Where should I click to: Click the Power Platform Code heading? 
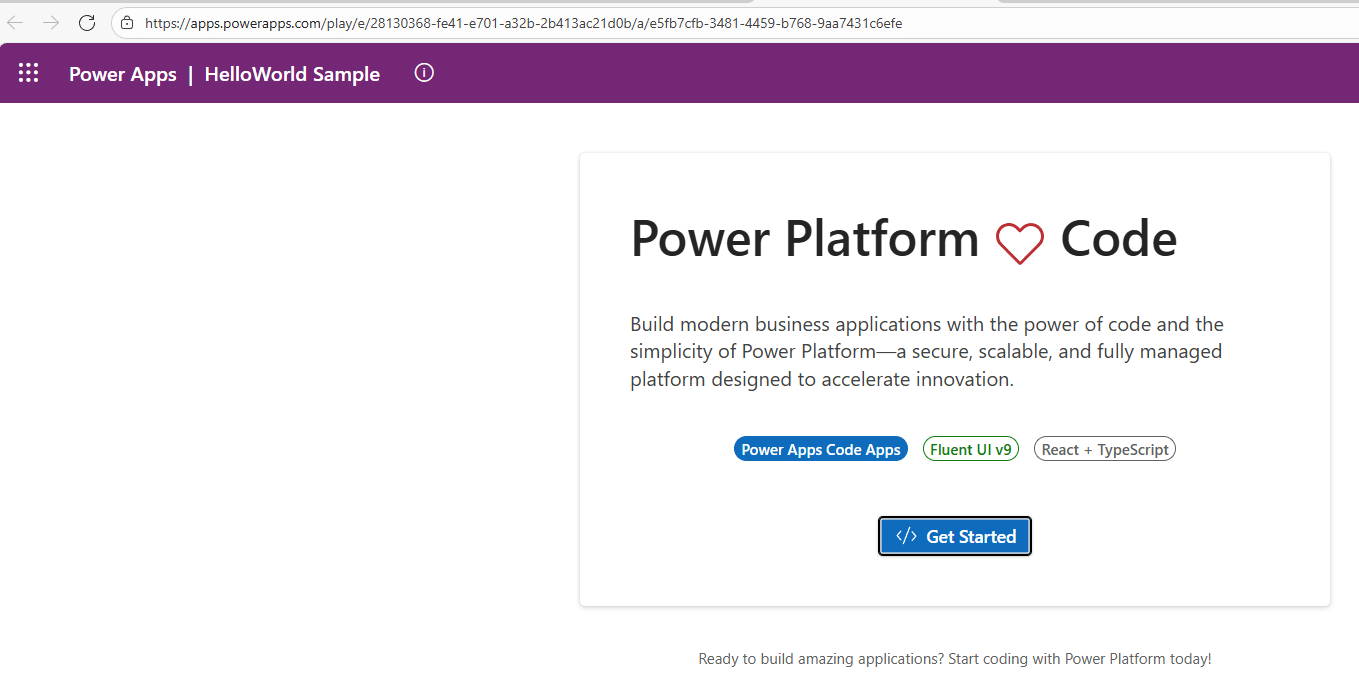903,239
